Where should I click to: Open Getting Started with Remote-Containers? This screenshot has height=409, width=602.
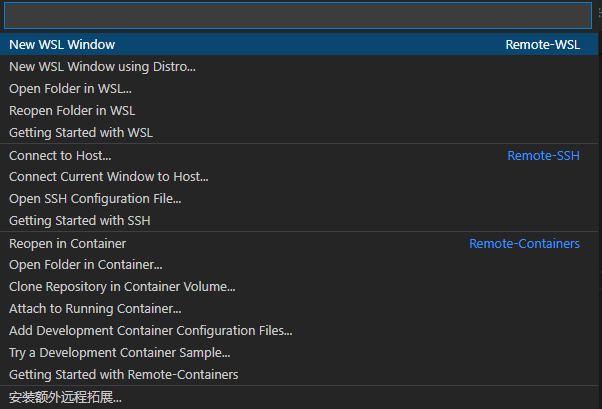[x=123, y=375]
